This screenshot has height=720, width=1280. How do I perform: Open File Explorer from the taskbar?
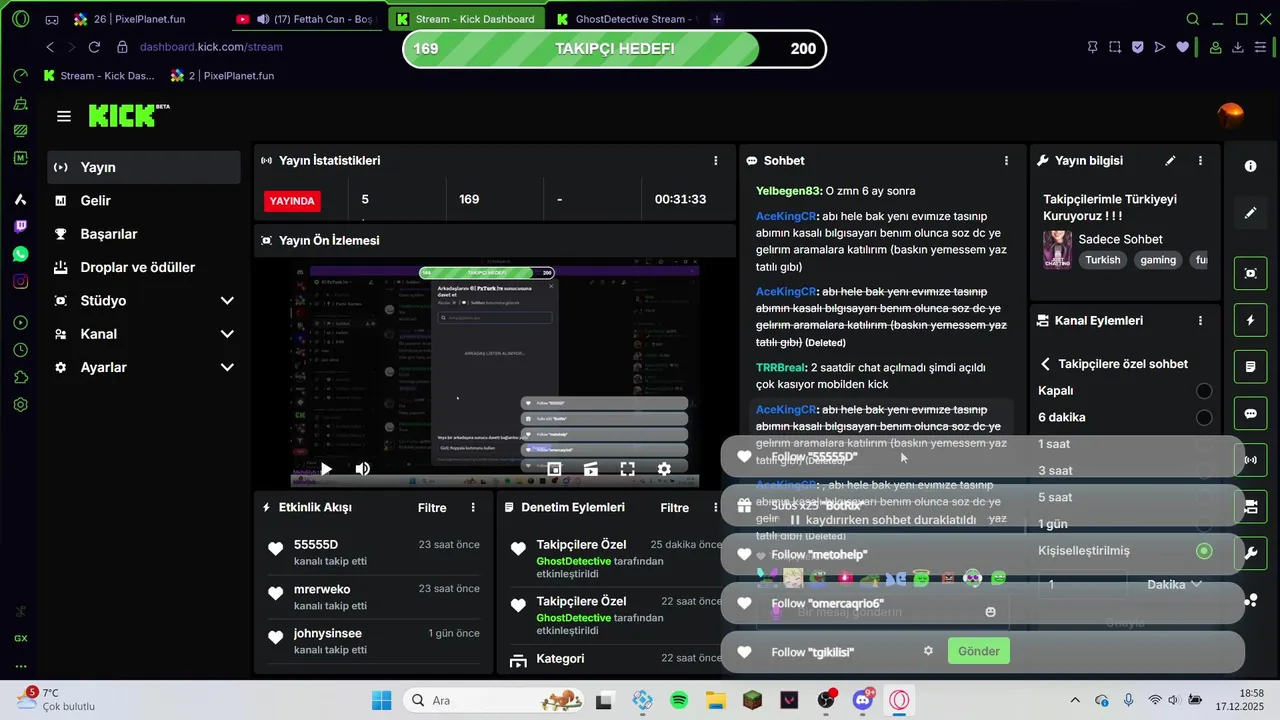(x=715, y=700)
